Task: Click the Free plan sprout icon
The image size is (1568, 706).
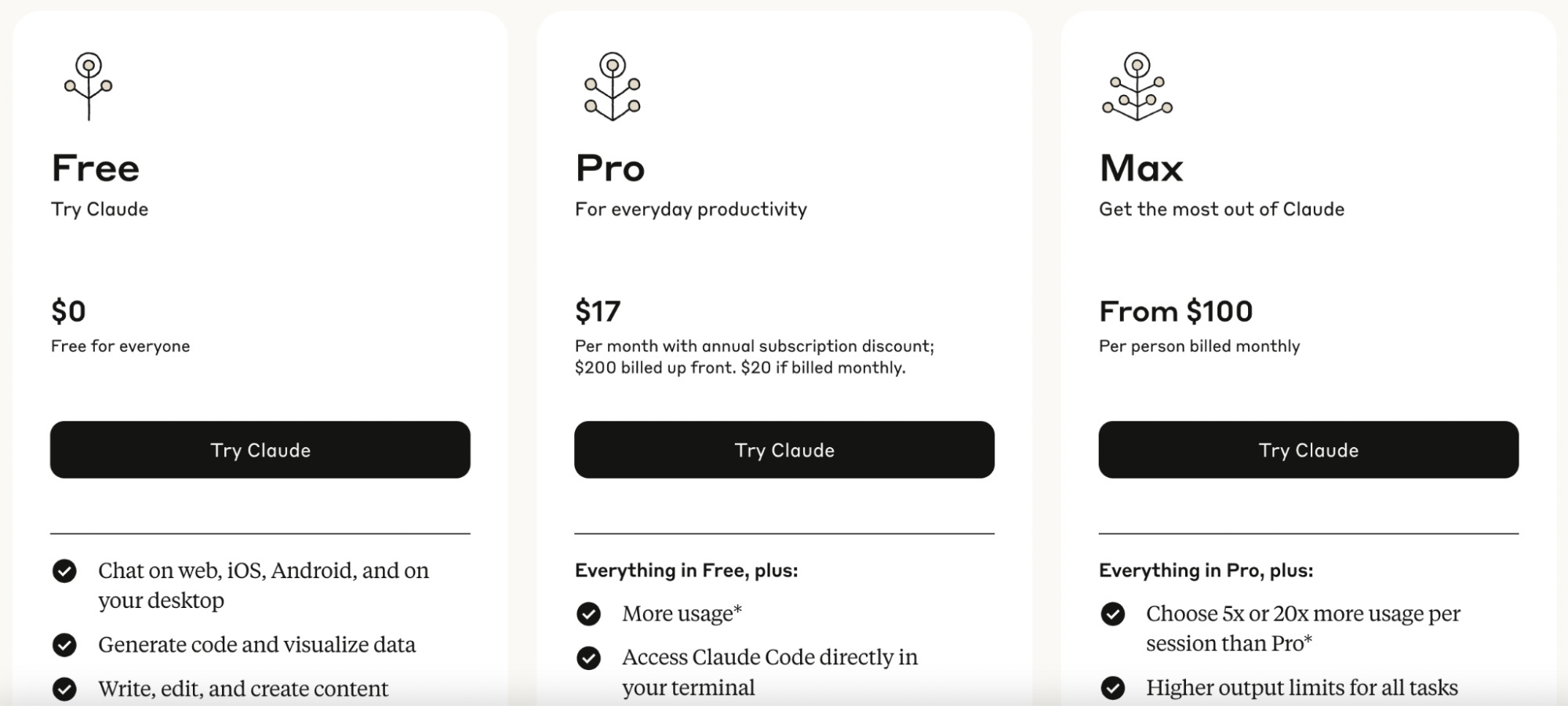Action: point(89,86)
